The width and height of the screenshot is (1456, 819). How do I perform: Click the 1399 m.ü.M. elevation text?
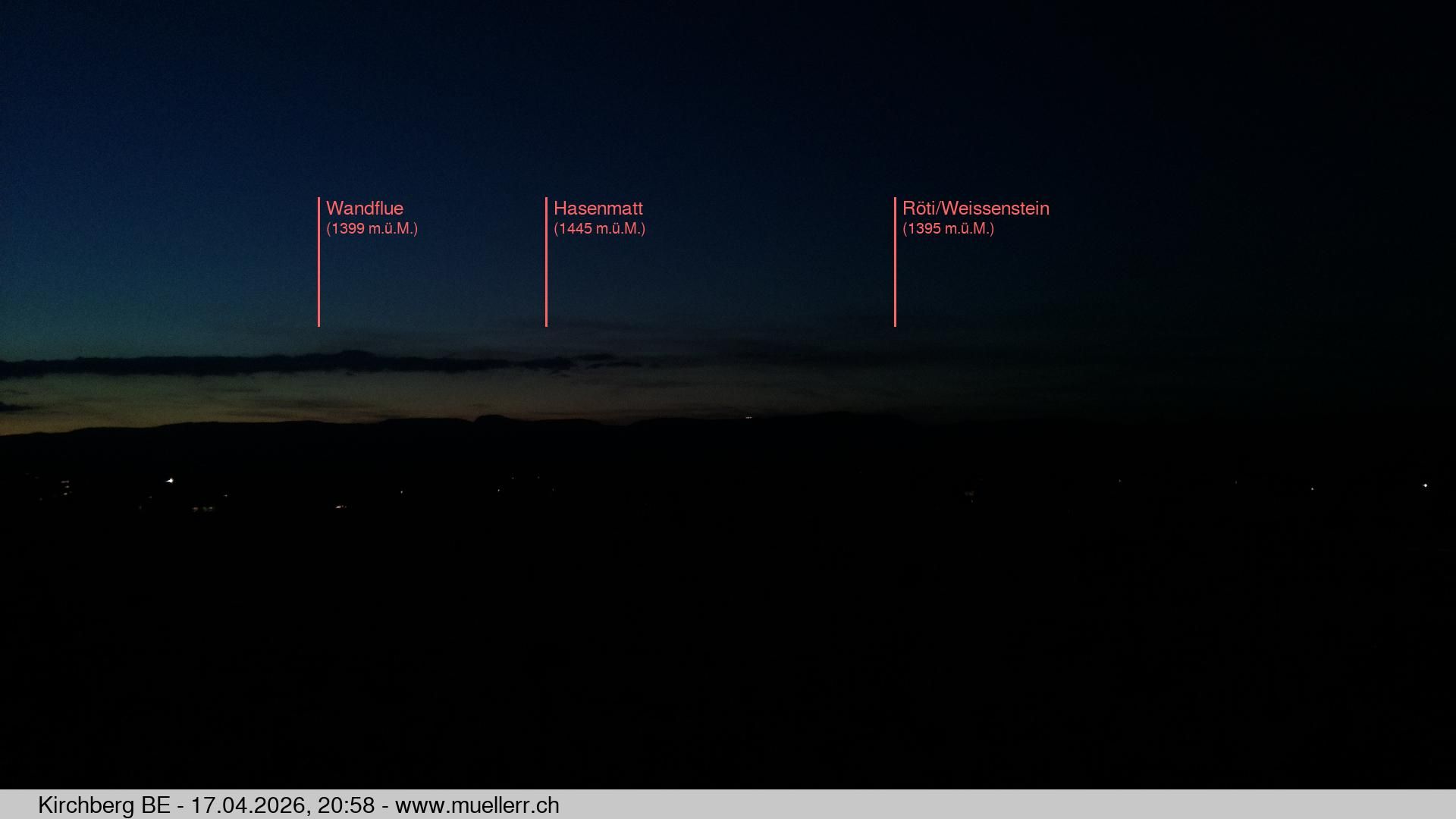coord(372,228)
